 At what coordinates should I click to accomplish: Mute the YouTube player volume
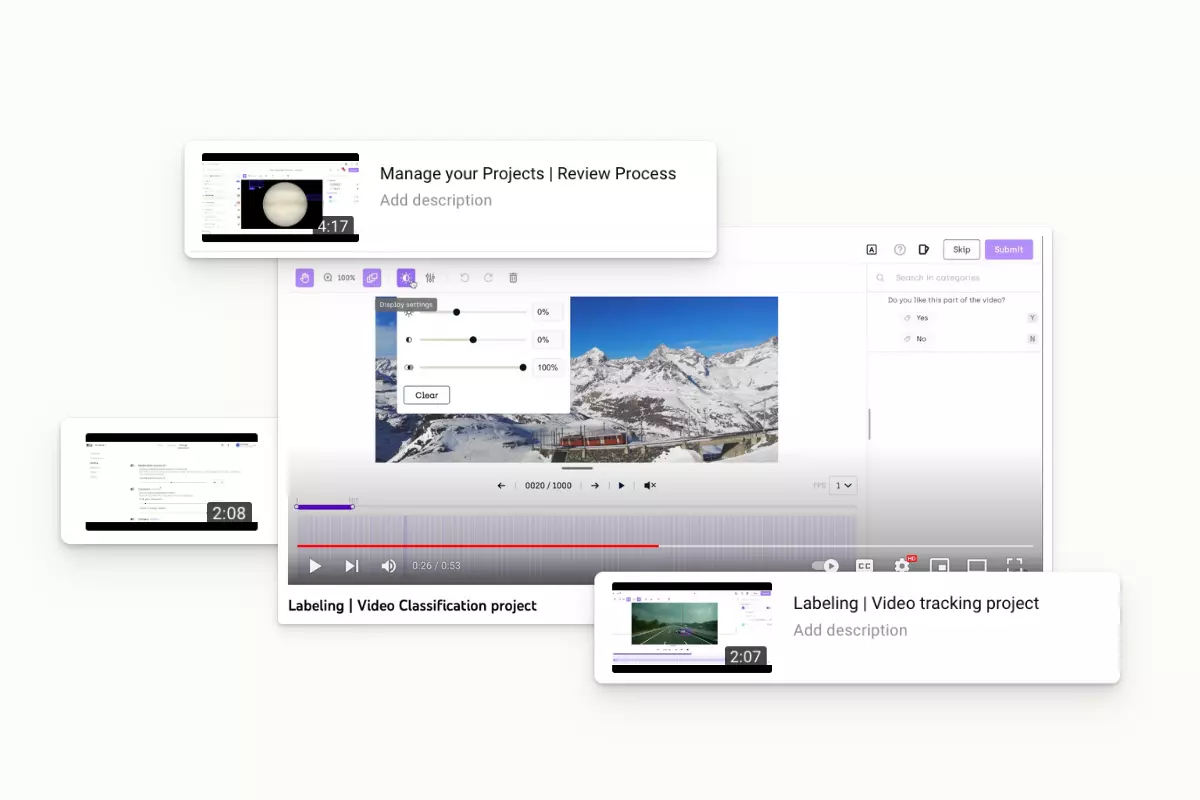[x=389, y=566]
